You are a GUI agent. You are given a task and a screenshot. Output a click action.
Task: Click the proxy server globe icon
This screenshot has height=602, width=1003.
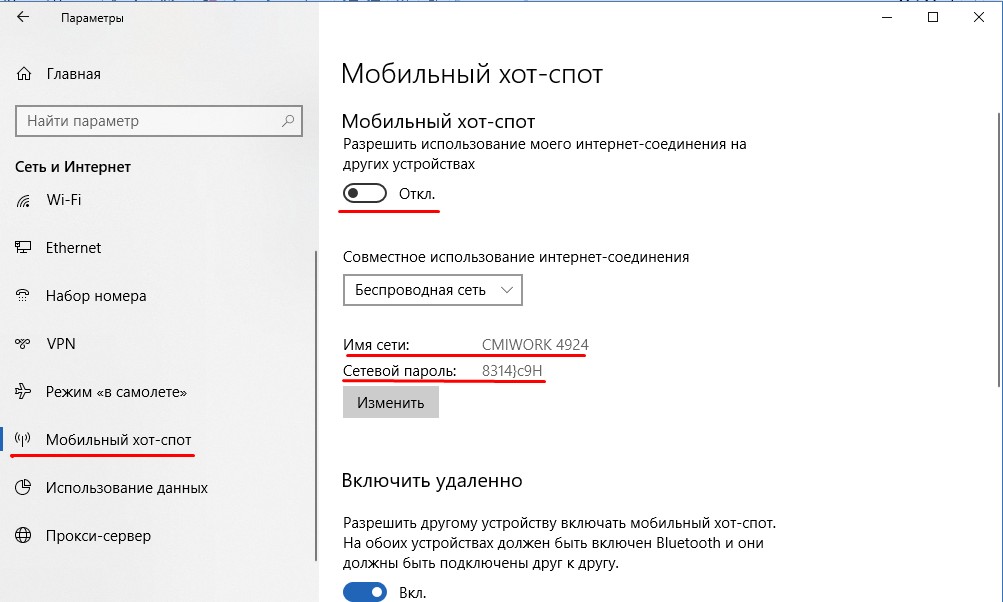click(24, 536)
